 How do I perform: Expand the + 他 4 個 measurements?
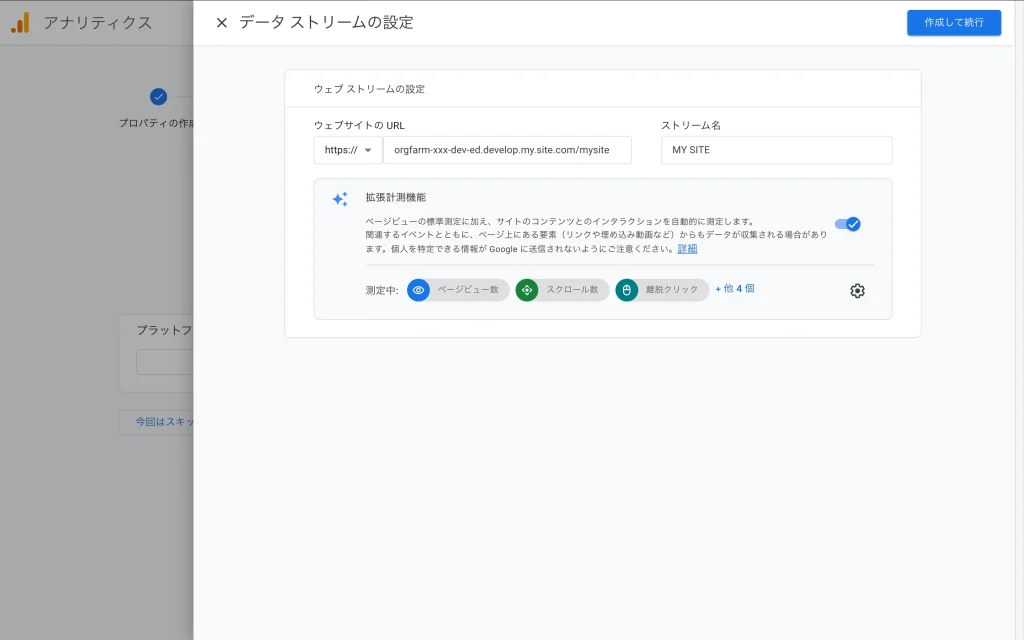tap(735, 289)
